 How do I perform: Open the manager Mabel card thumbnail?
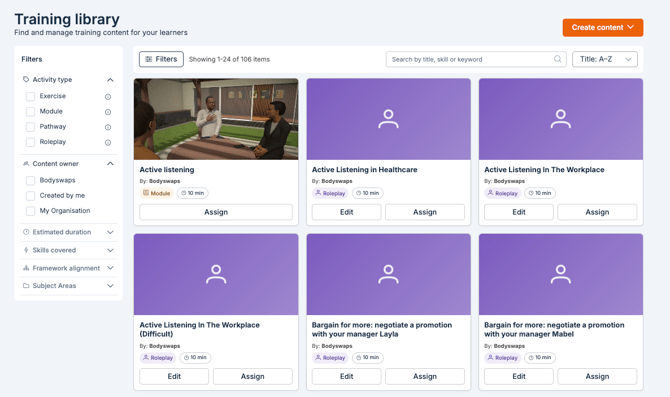click(x=561, y=274)
